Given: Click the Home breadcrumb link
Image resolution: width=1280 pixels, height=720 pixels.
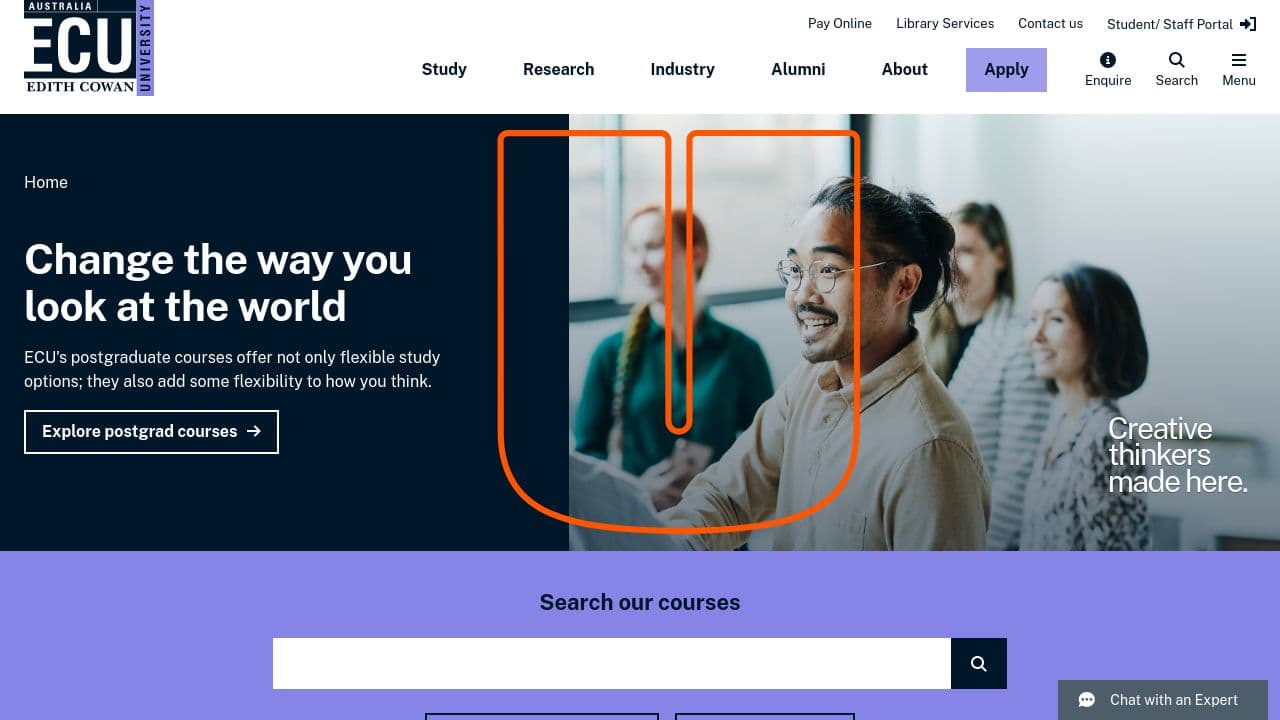Looking at the screenshot, I should click(45, 182).
